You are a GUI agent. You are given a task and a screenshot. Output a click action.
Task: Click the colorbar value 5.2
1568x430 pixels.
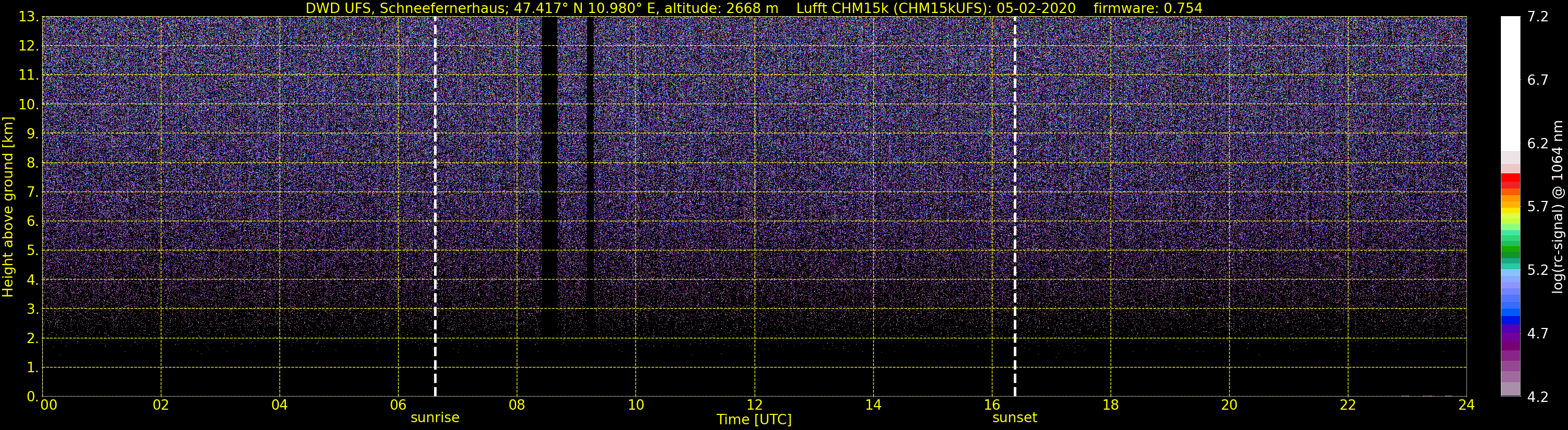[1538, 270]
